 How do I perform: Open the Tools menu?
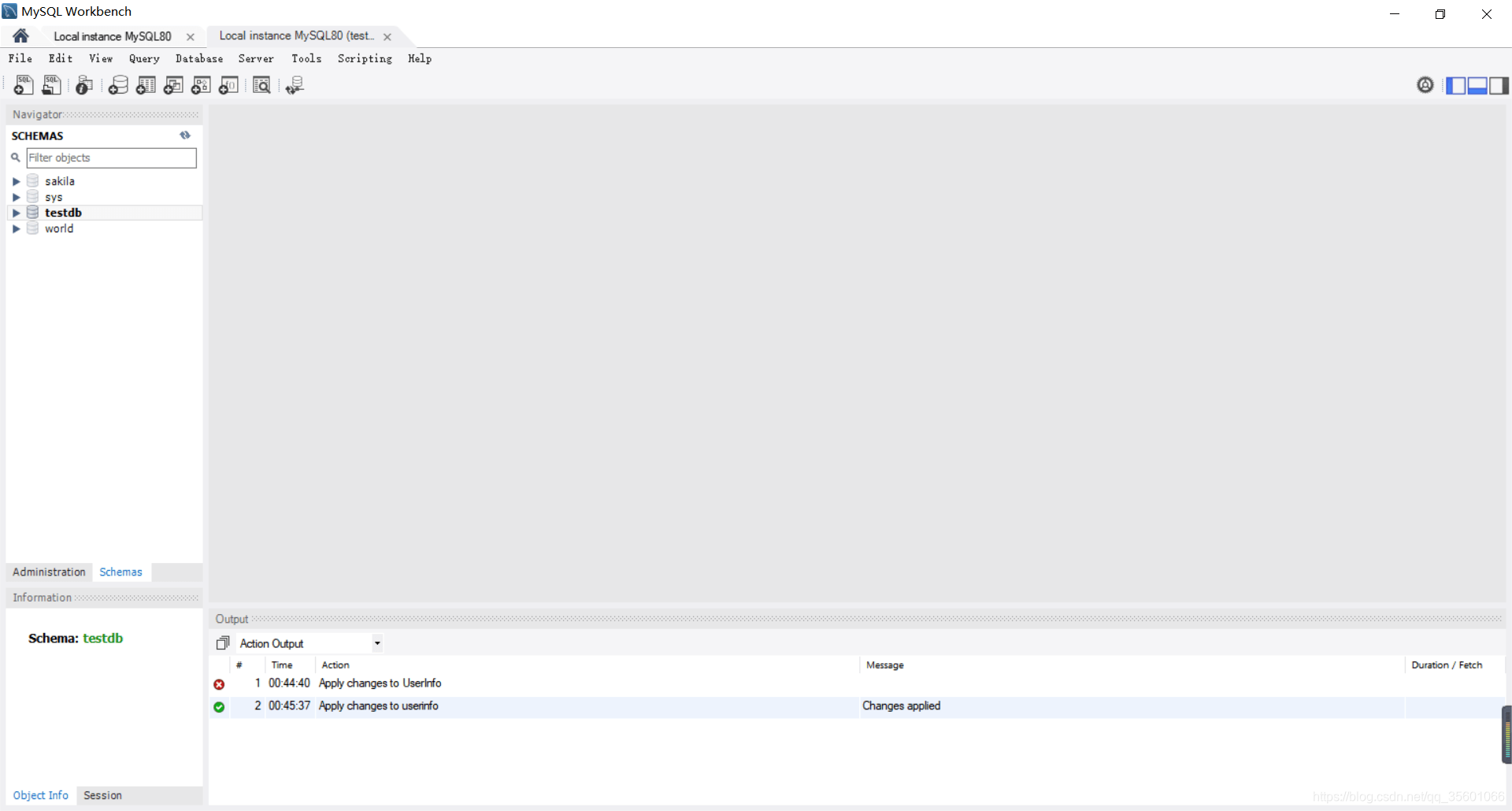pos(306,58)
